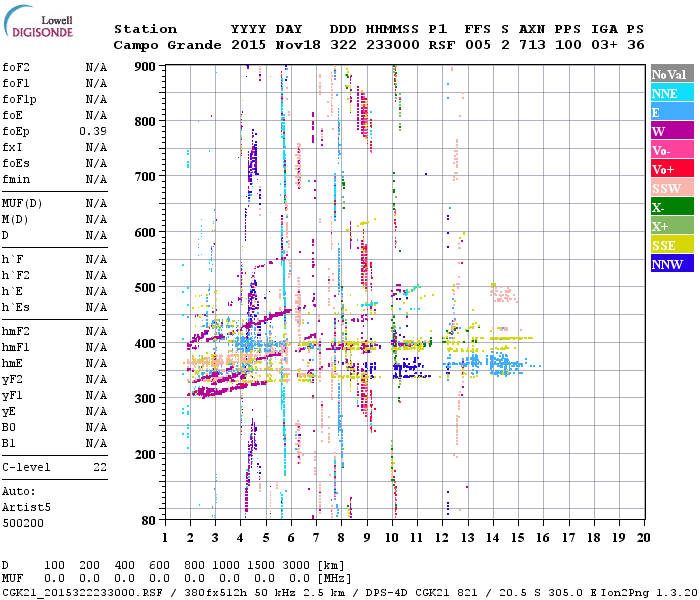Select the E blue legend swatch

[x=672, y=112]
